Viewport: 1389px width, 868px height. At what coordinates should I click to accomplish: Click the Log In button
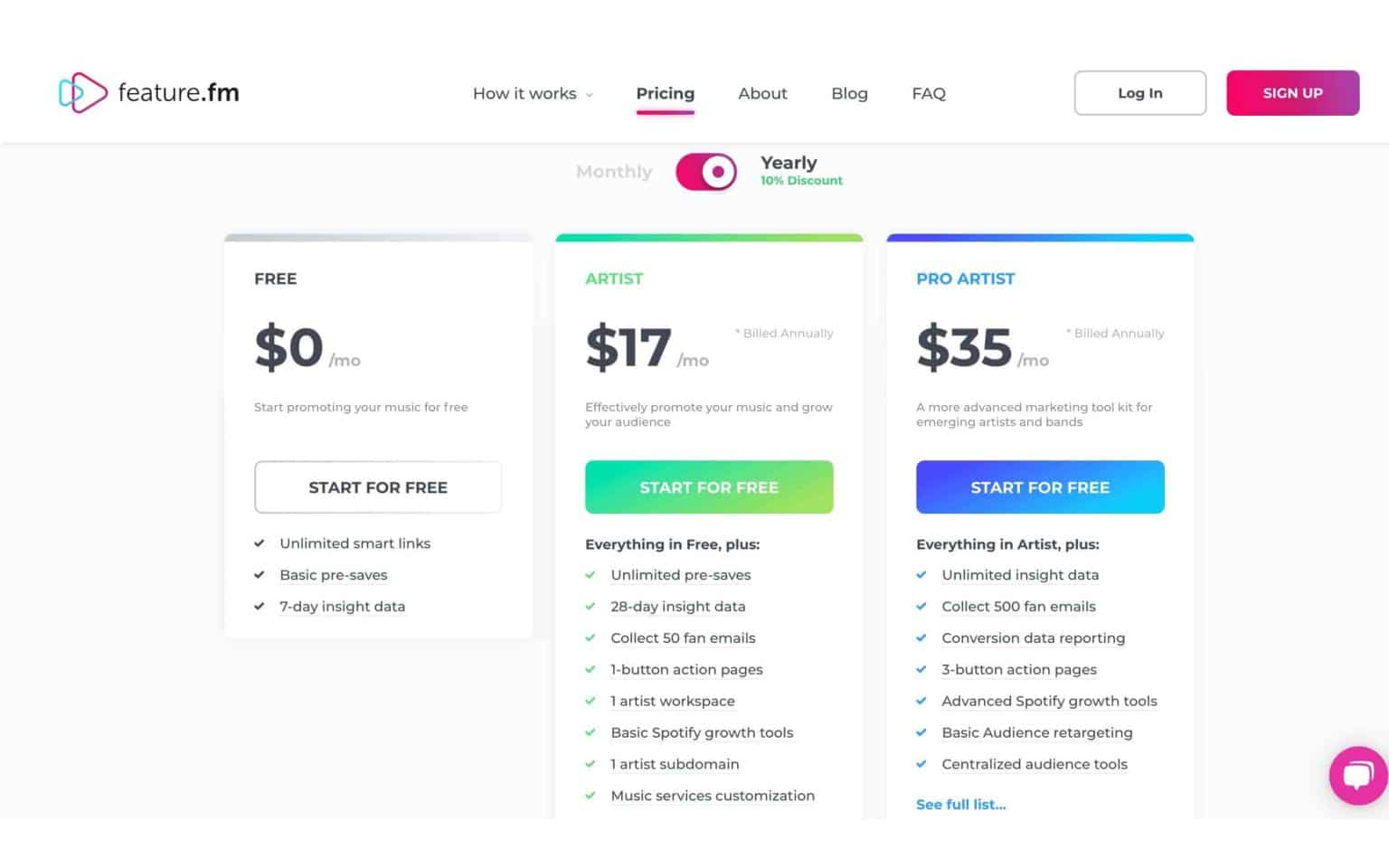1139,92
